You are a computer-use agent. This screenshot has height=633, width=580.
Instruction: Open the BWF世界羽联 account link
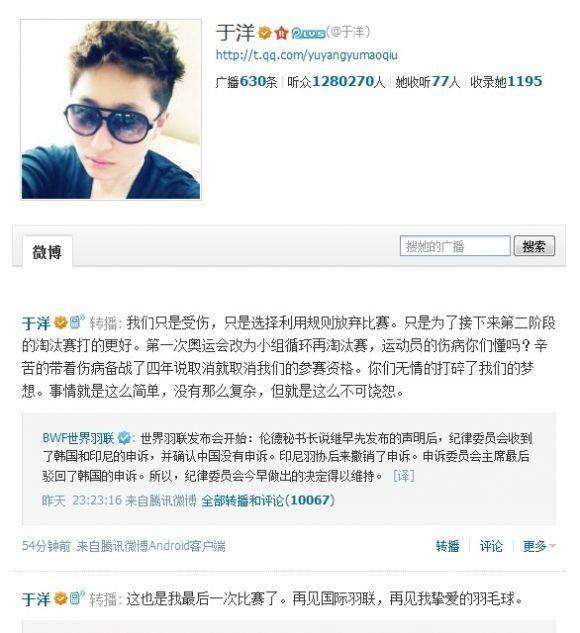point(78,438)
